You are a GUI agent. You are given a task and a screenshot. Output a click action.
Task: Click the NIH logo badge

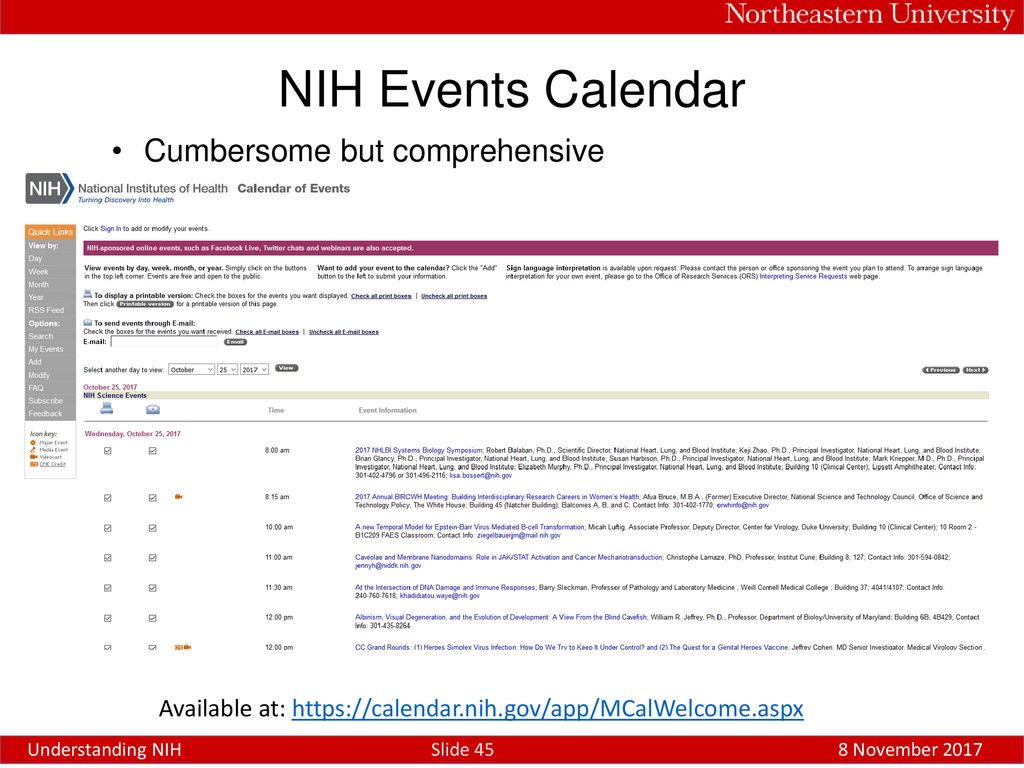pos(50,189)
